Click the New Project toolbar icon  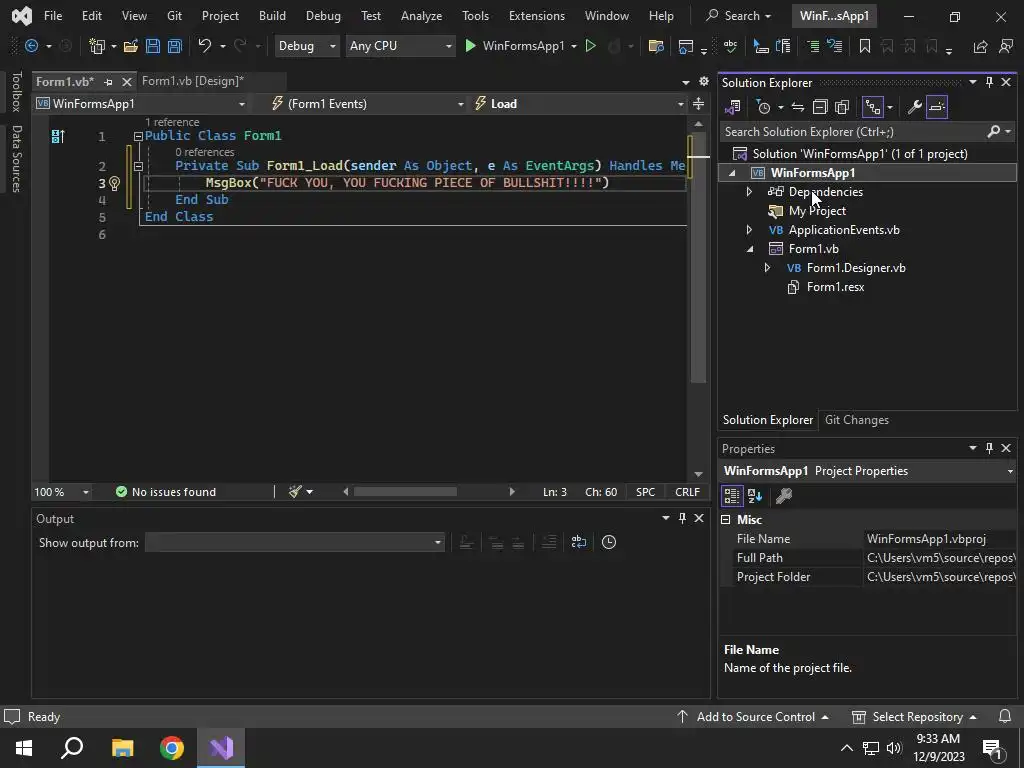click(97, 46)
